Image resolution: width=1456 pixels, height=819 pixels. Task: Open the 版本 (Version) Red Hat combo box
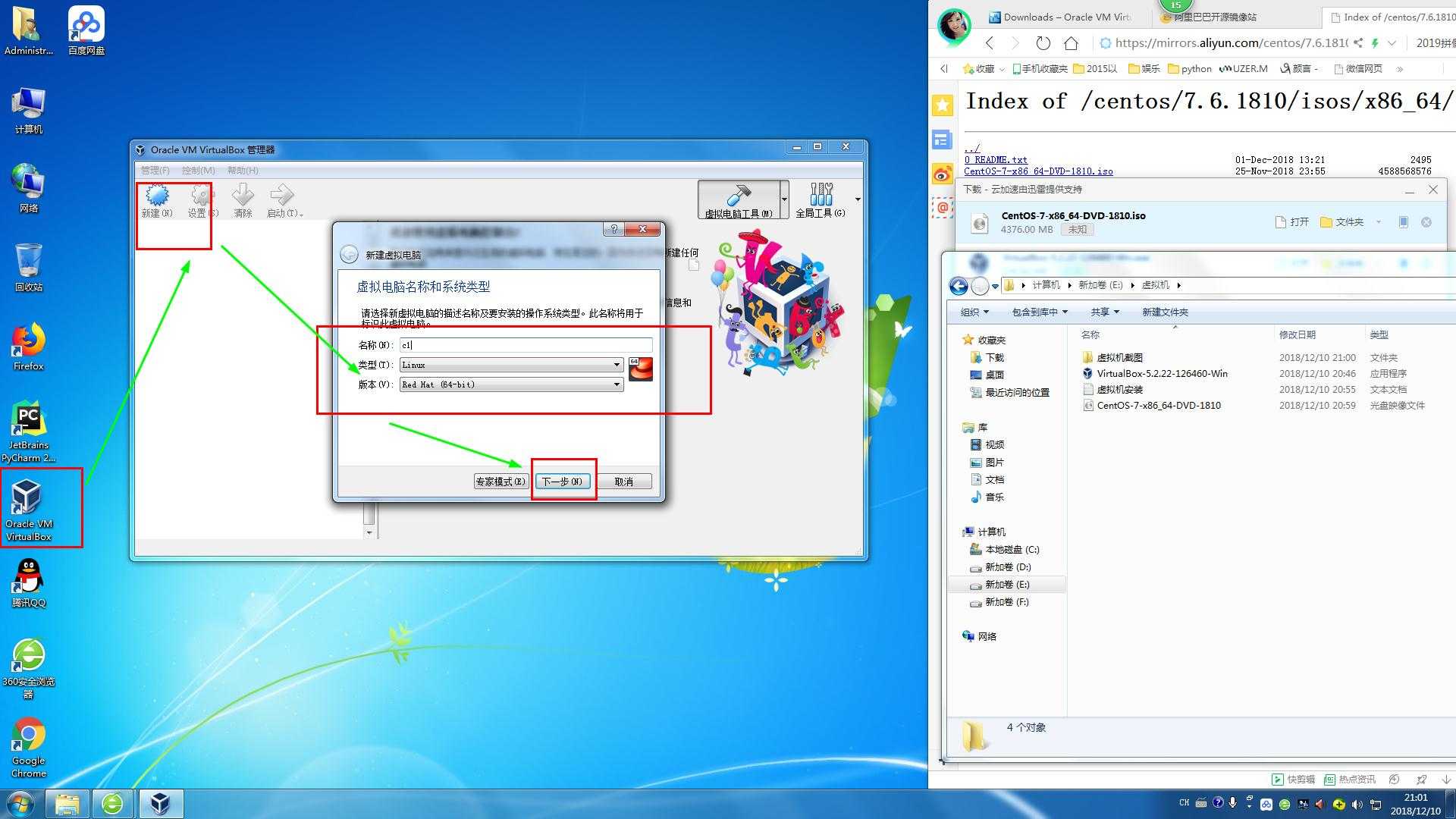(x=511, y=384)
